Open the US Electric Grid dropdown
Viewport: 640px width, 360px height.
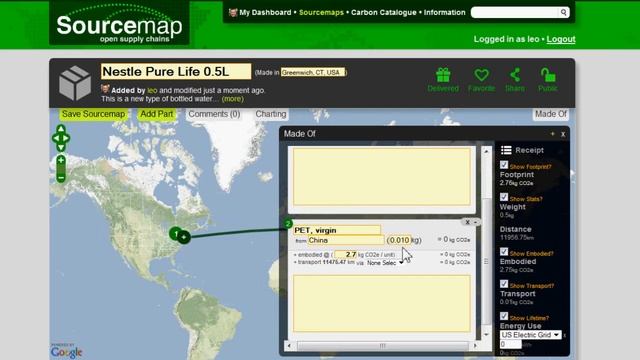pos(531,335)
